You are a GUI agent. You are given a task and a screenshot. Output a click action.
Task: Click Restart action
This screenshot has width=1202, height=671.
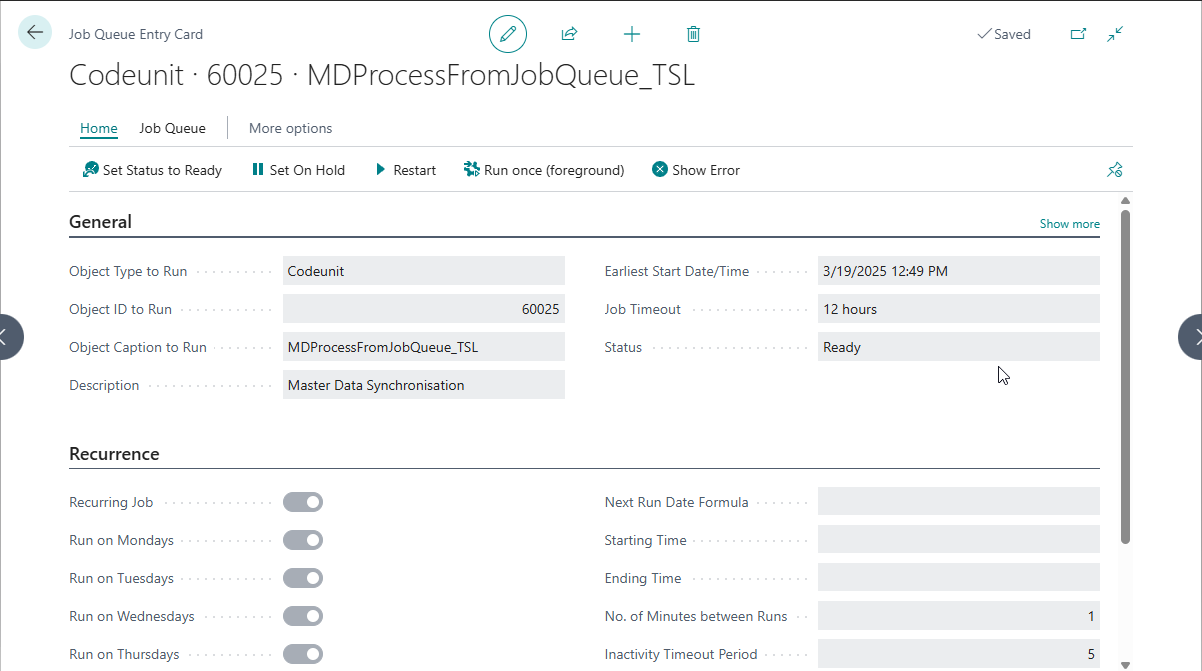[405, 170]
